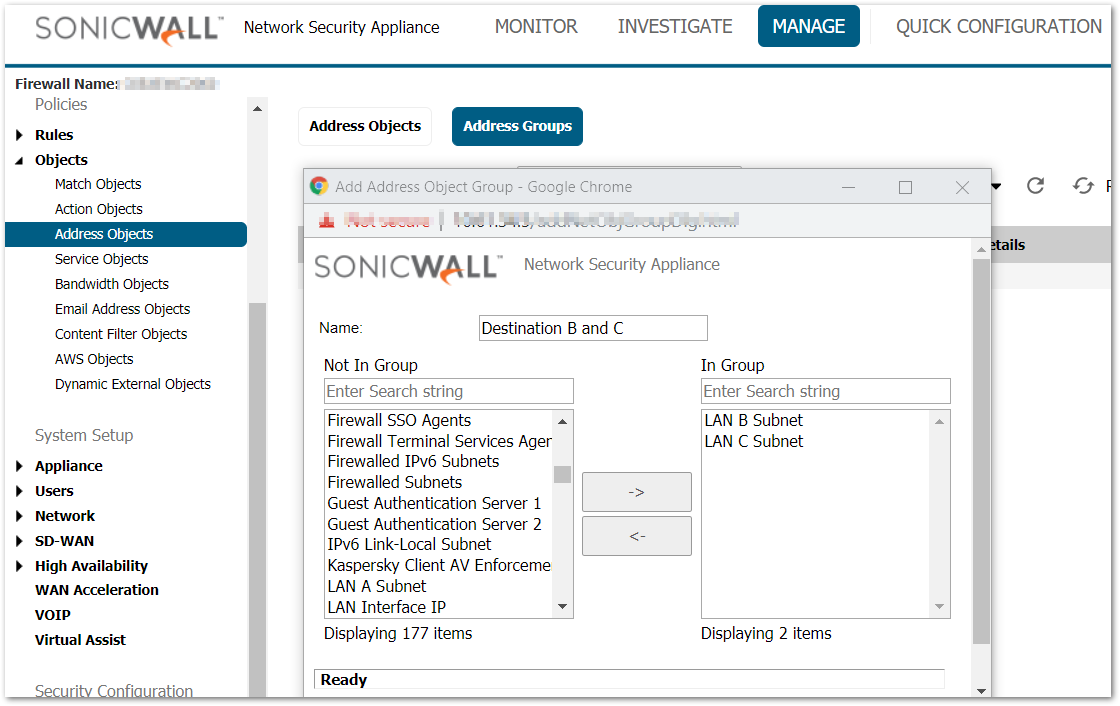The height and width of the screenshot is (706, 1120).
Task: Open WAN Acceleration in sidebar
Action: click(96, 590)
